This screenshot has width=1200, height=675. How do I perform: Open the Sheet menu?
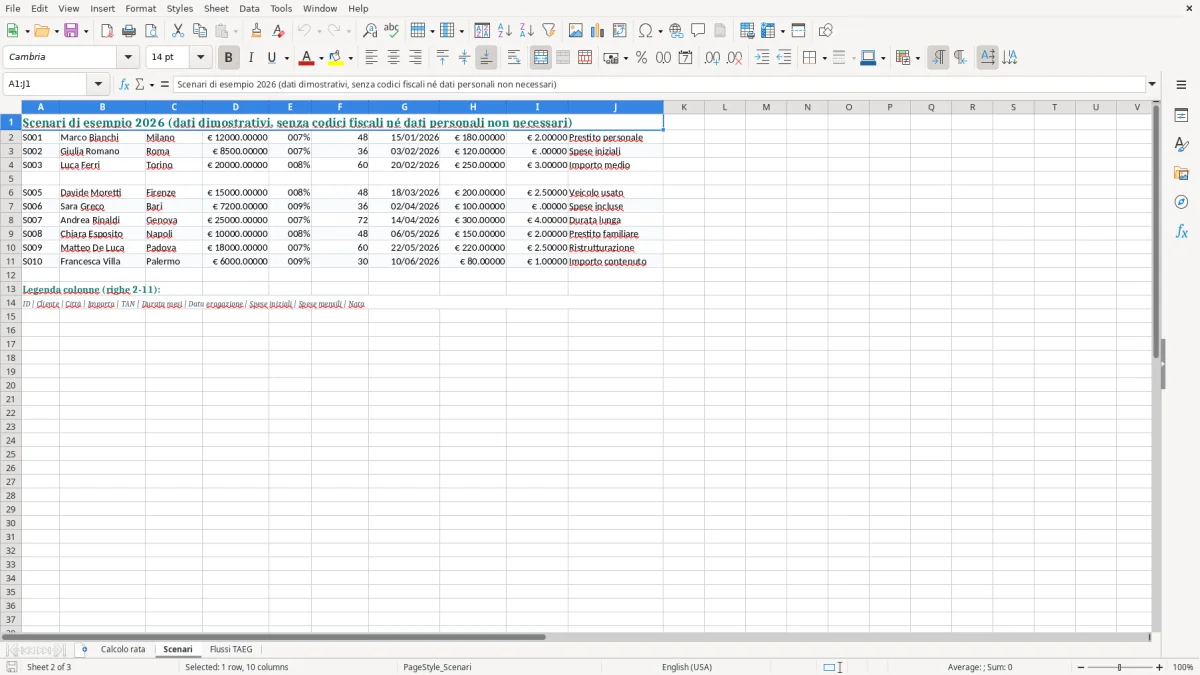pyautogui.click(x=216, y=8)
